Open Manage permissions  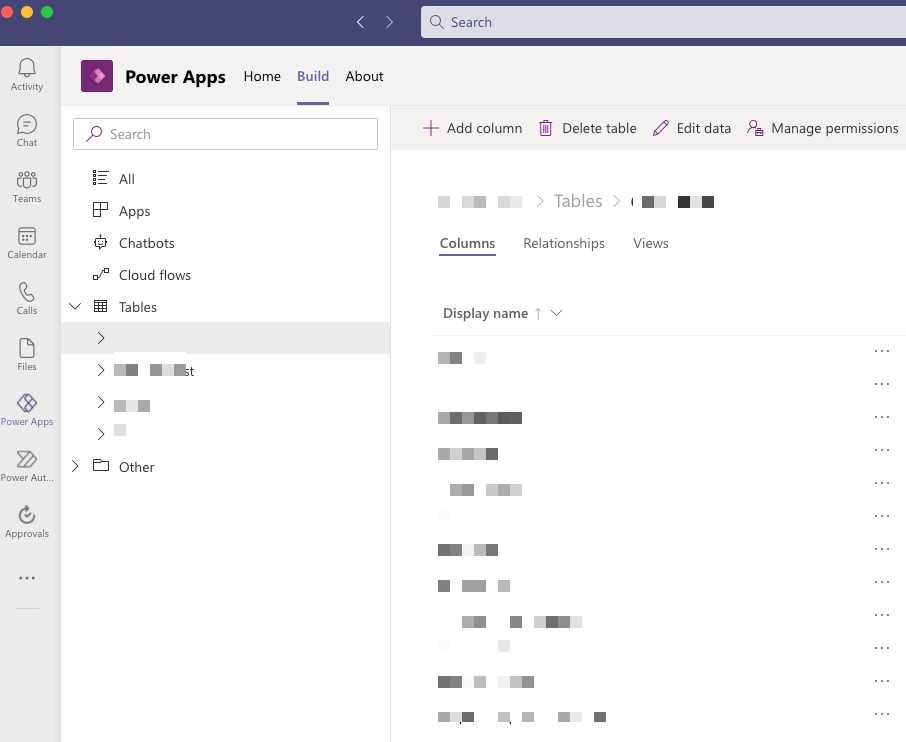822,128
